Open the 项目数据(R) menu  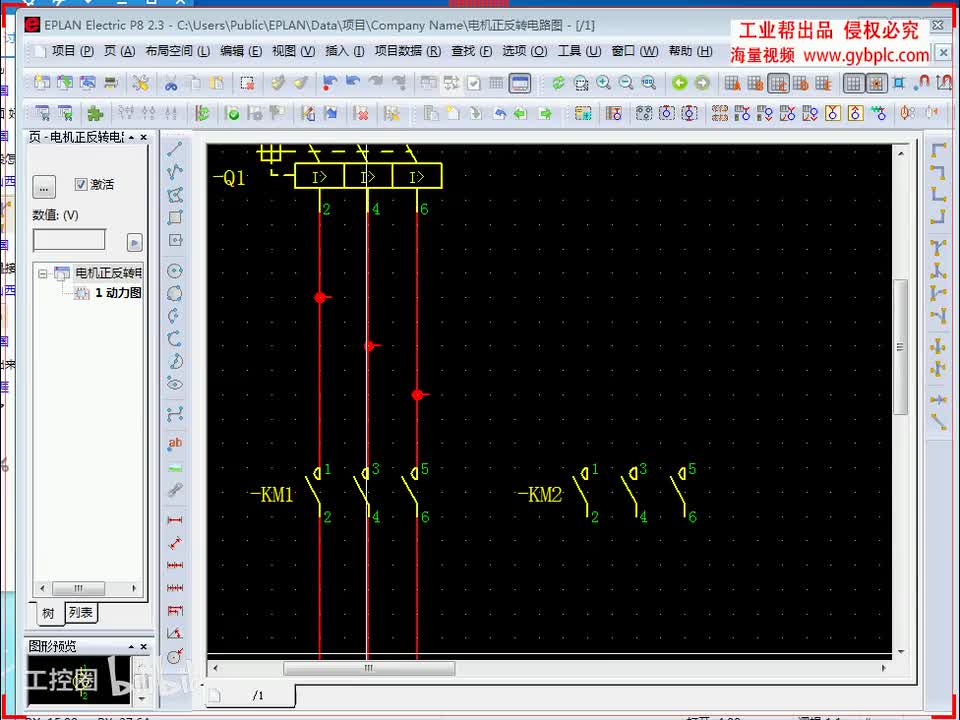coord(407,51)
